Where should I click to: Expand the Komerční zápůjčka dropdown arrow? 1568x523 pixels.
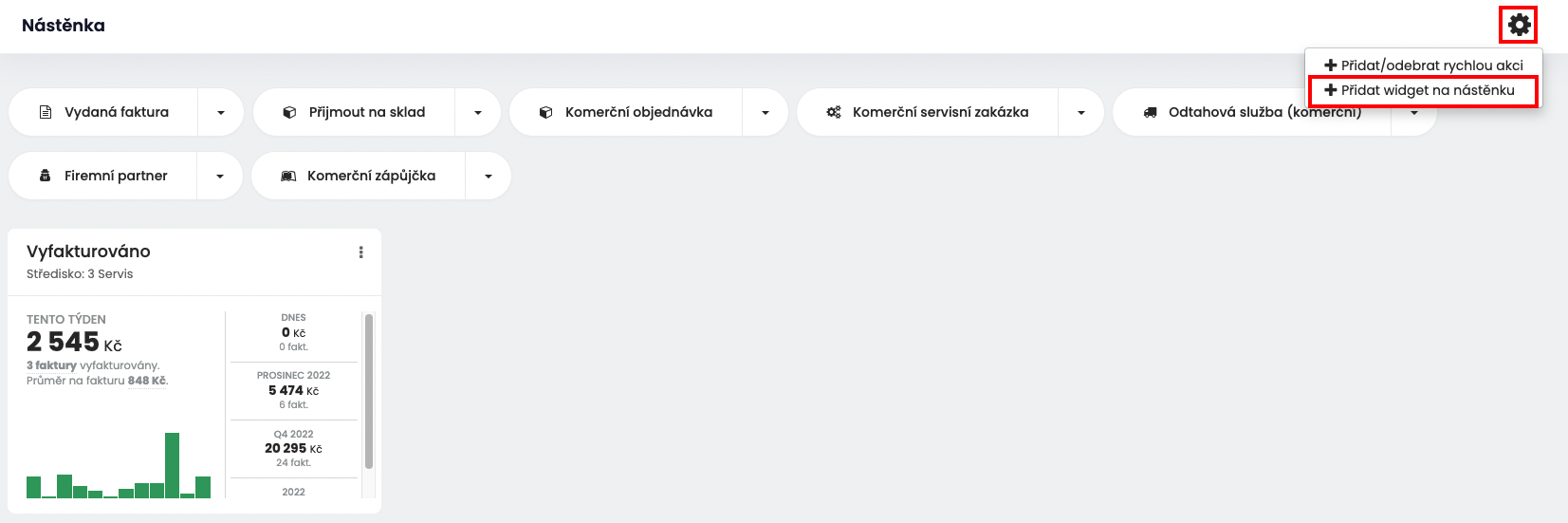[x=489, y=176]
